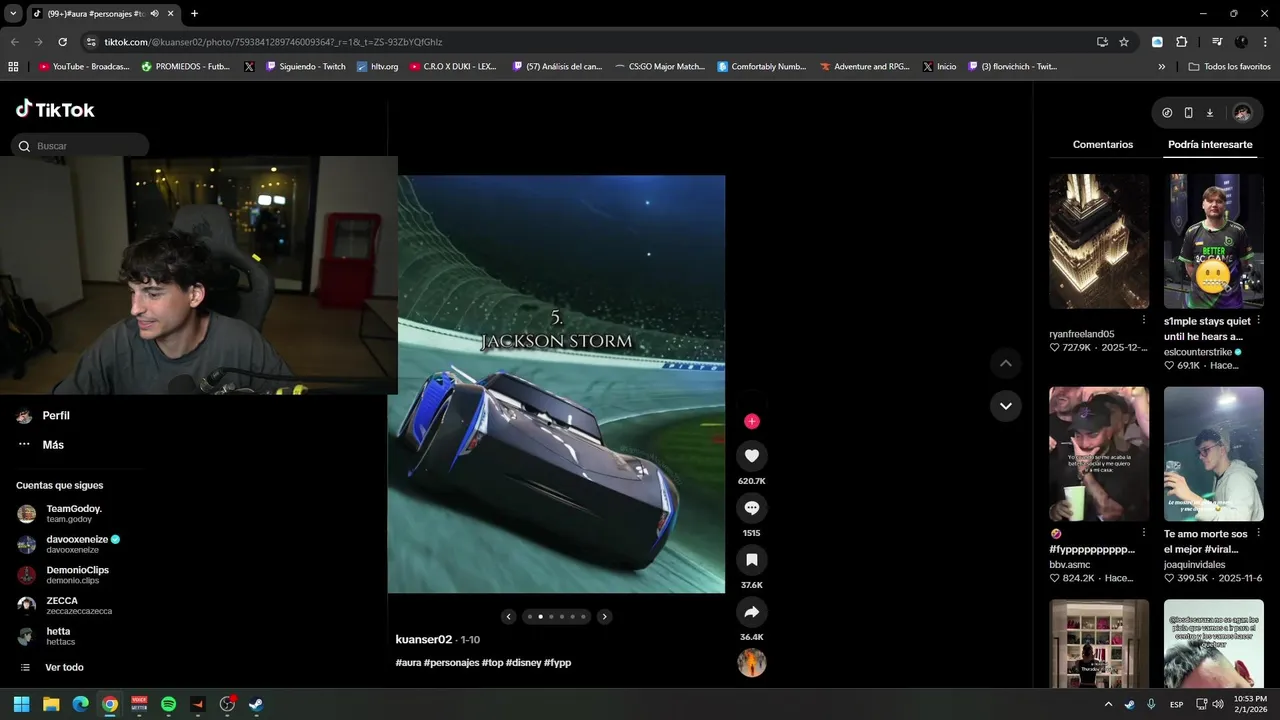1280x720 pixels.
Task: Show next photo in the slideshow
Action: [604, 617]
